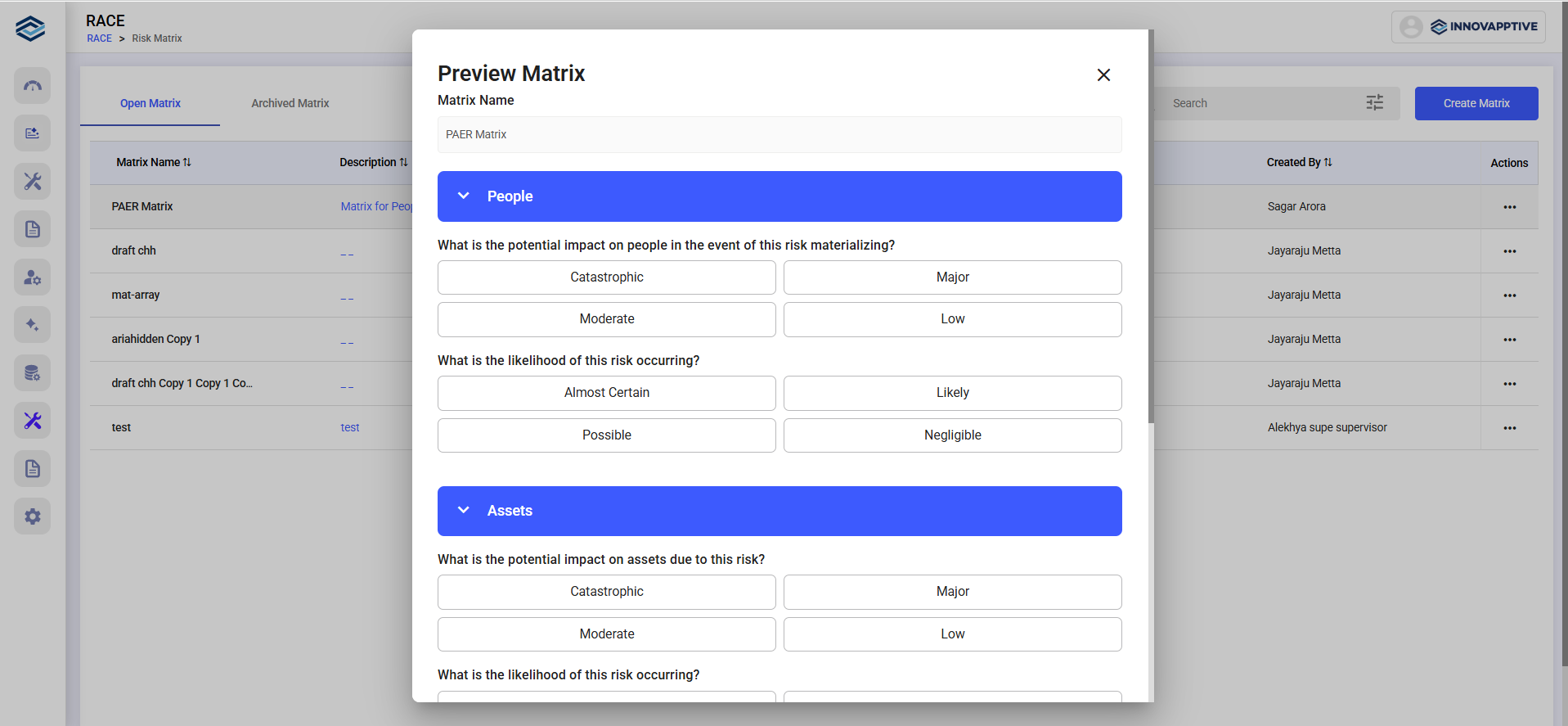This screenshot has height=726, width=1568.
Task: Open actions menu for PAER Matrix row
Action: [x=1509, y=207]
